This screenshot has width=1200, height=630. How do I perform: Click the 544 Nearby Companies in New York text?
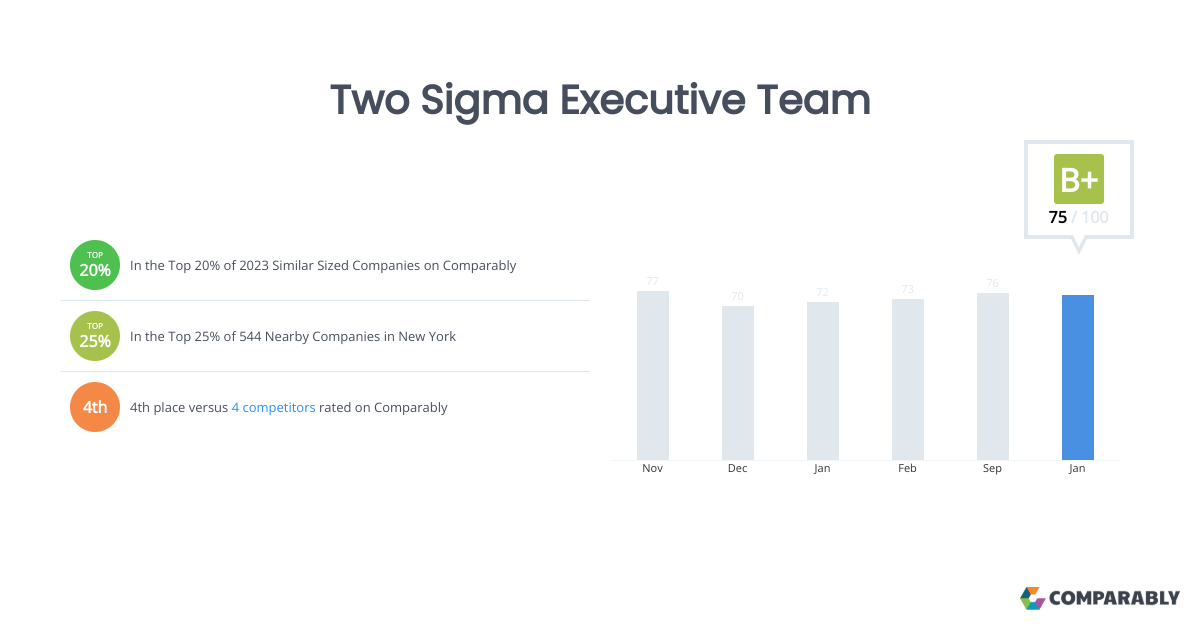click(293, 336)
